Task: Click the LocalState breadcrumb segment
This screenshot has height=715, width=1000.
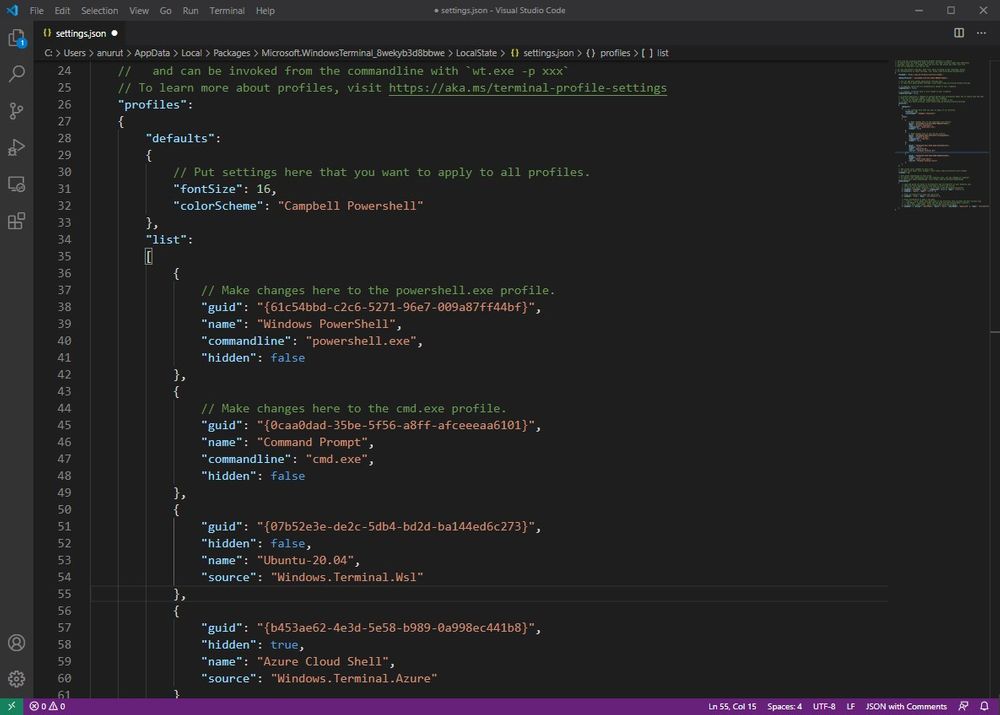Action: [476, 53]
